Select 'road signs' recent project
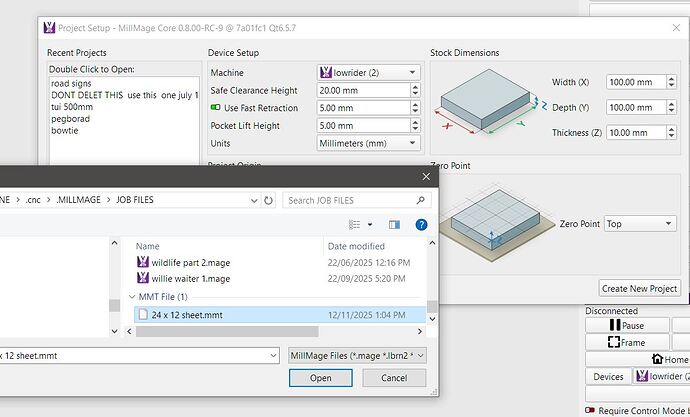The height and width of the screenshot is (417, 690). point(72,84)
